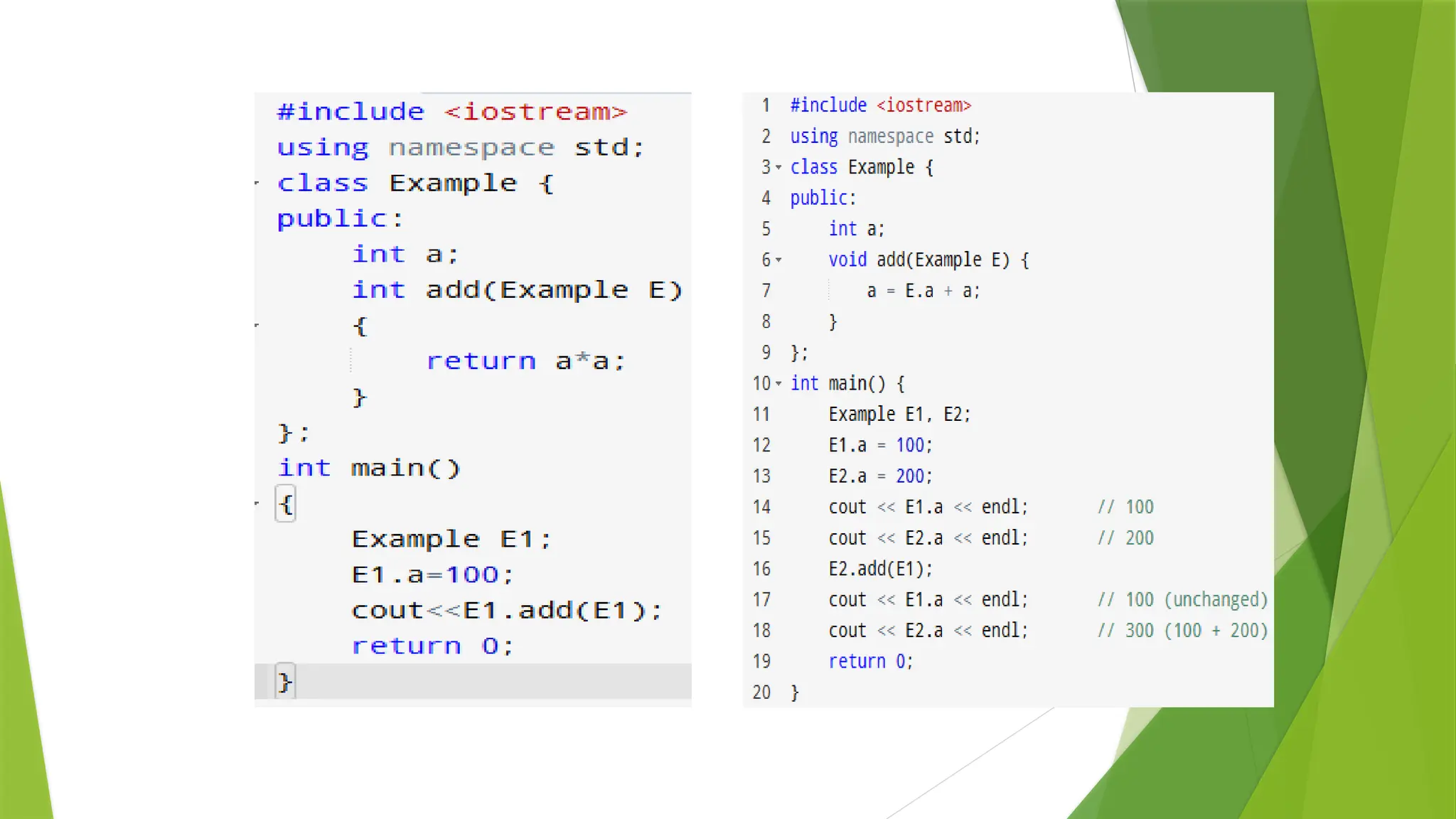Click the '// 100 (unchanged)' comment
The image size is (1456, 819).
point(1182,600)
